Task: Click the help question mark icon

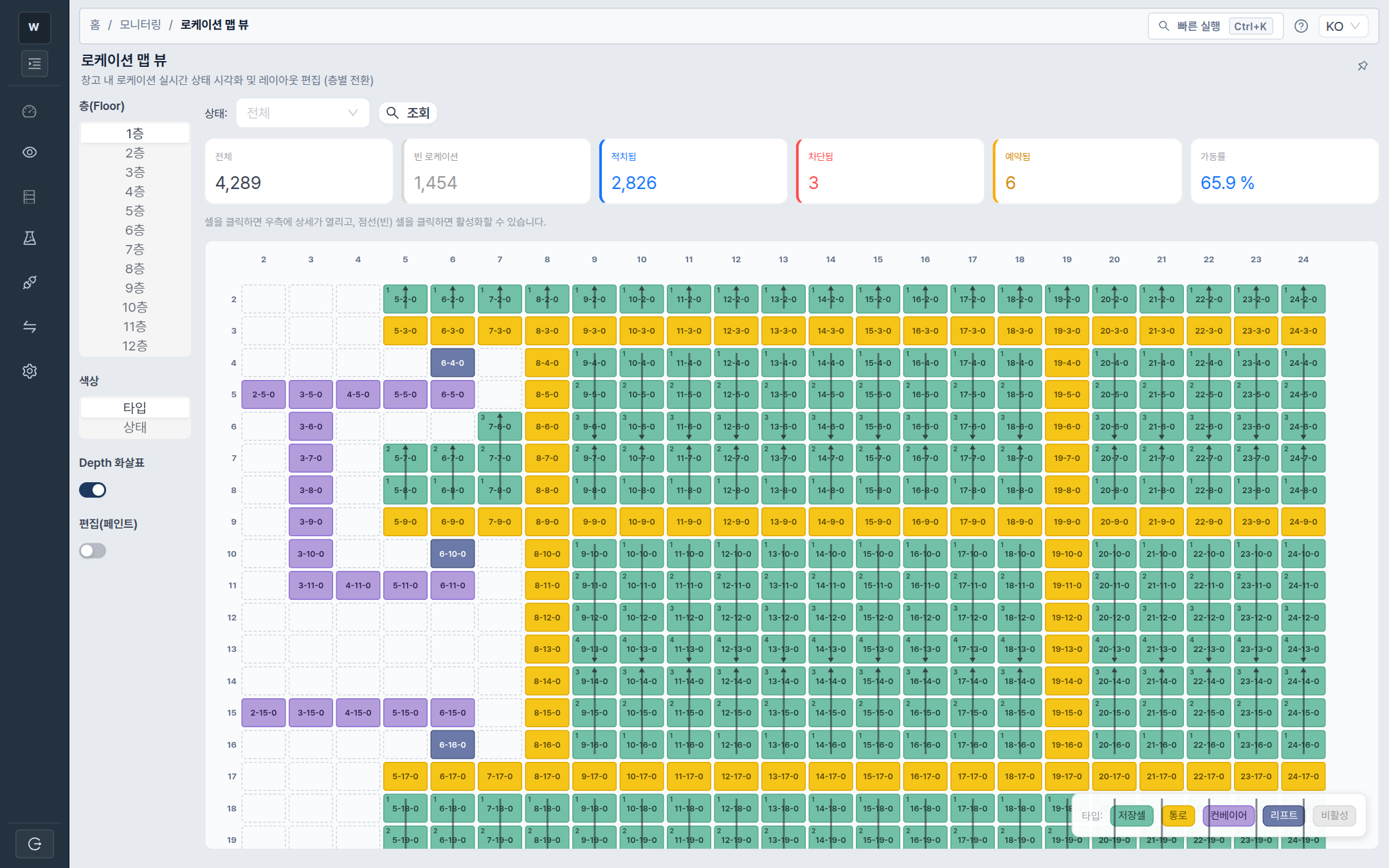Action: pos(1301,26)
